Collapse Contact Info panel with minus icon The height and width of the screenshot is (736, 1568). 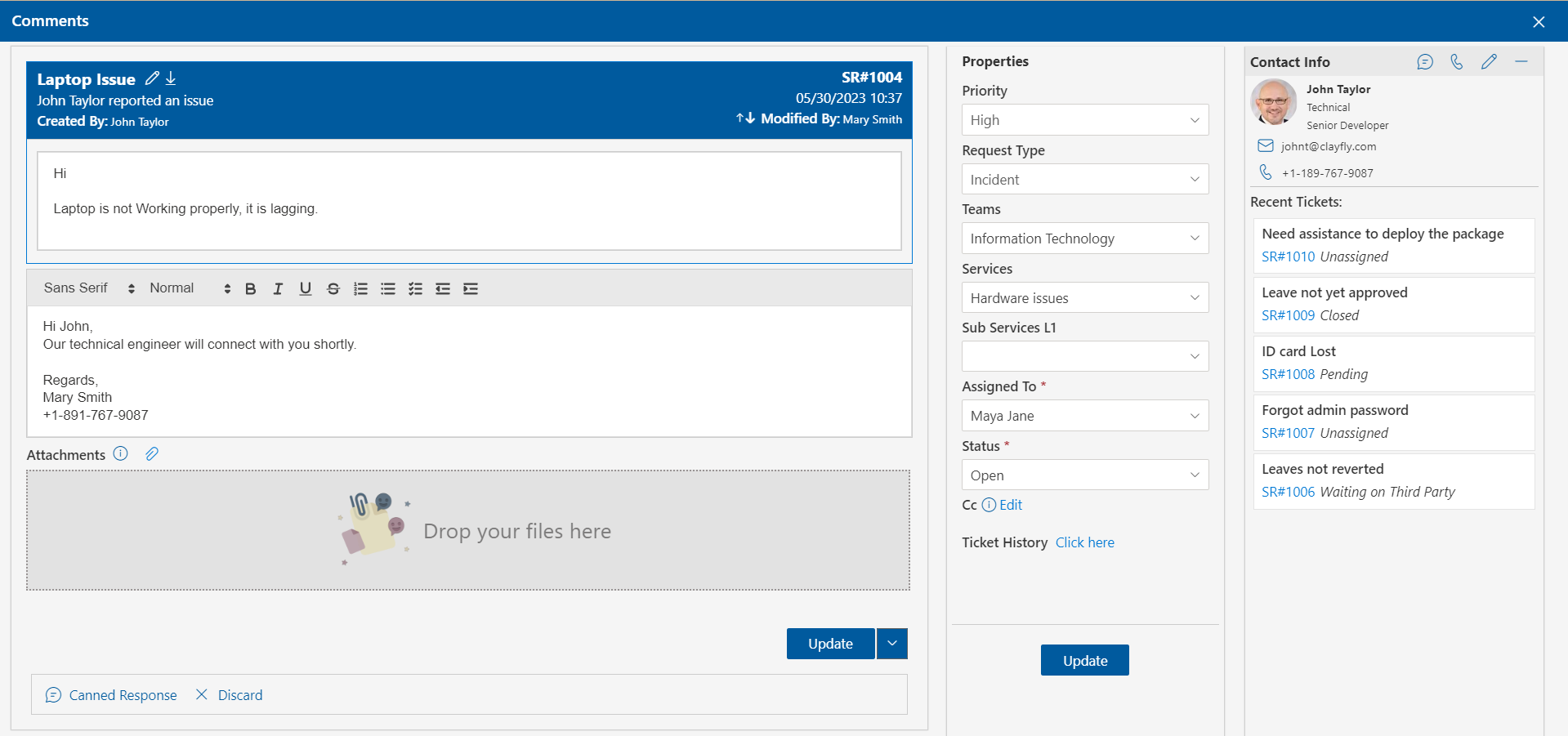(1521, 62)
